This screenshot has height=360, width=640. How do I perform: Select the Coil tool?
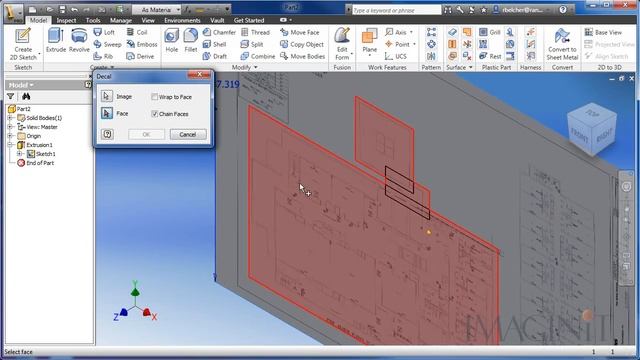[x=137, y=32]
